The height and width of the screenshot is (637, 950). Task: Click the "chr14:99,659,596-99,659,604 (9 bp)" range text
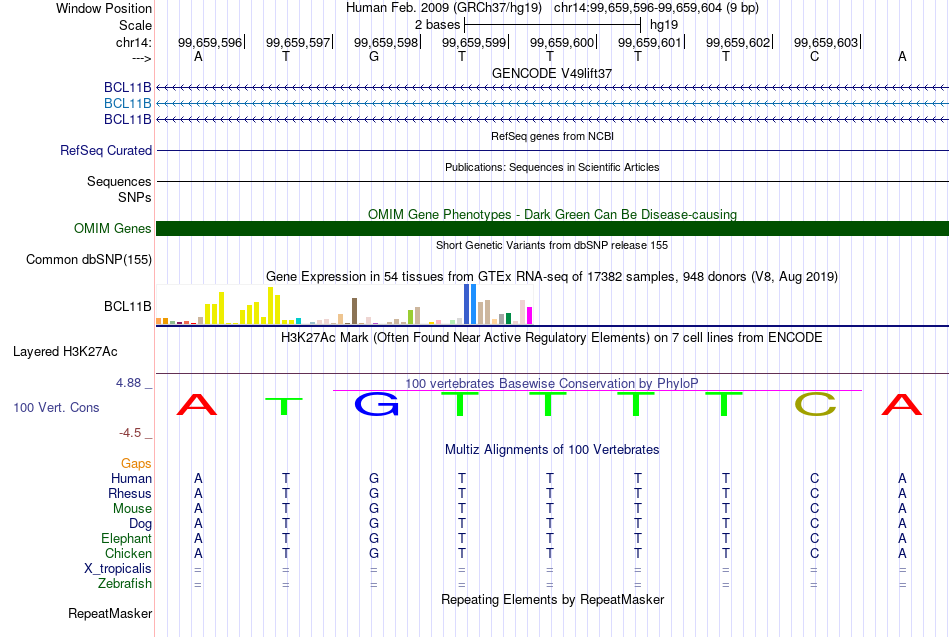656,8
